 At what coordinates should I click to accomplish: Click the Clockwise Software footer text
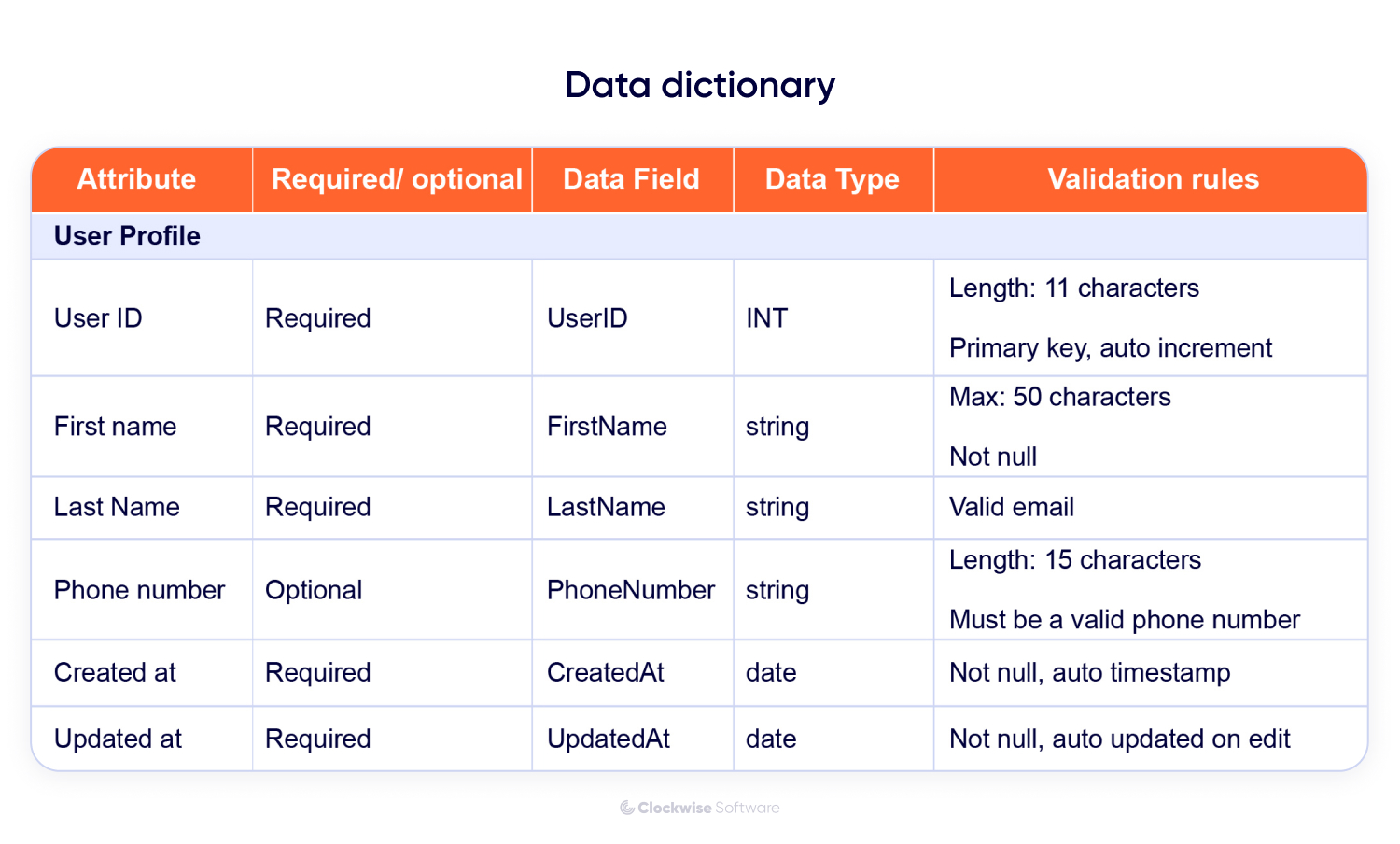point(708,808)
